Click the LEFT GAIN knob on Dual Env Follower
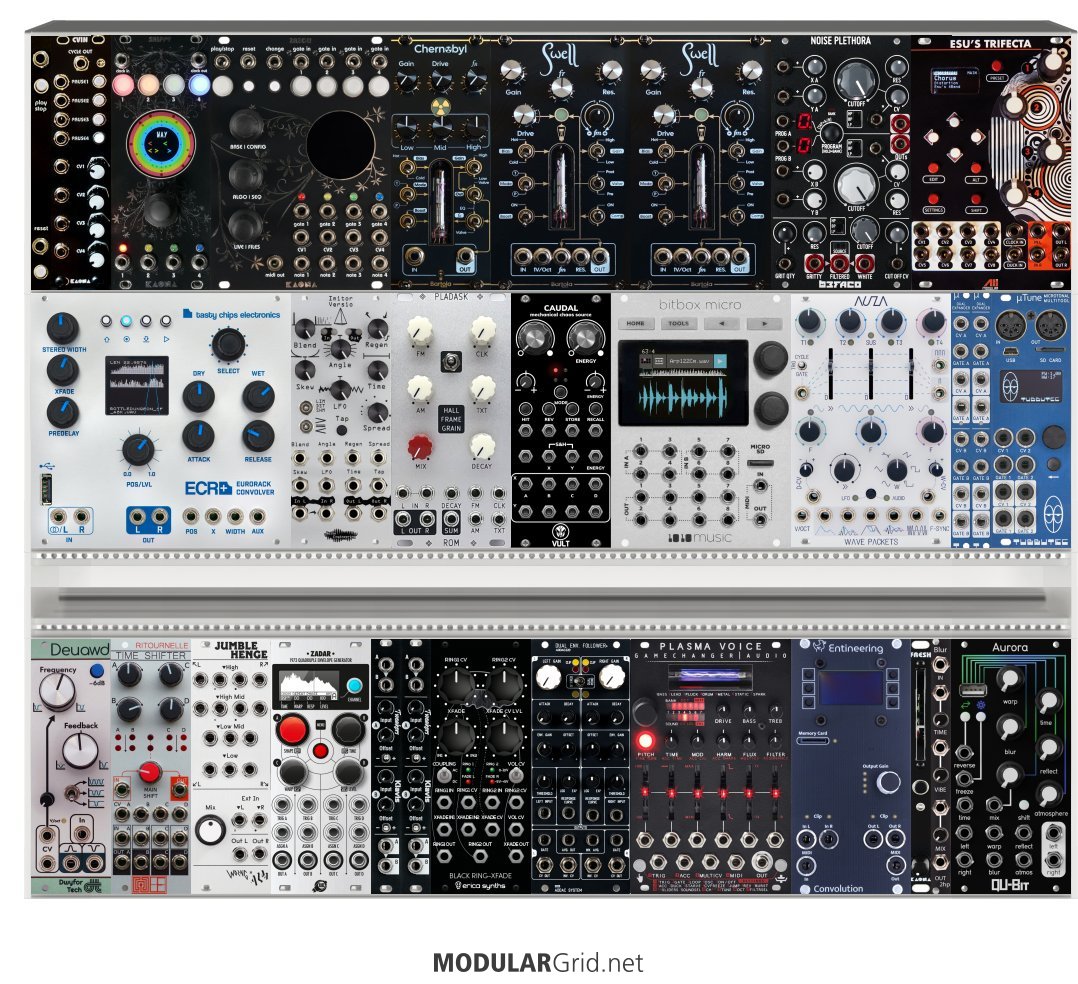Image resolution: width=1078 pixels, height=984 pixels. point(549,678)
